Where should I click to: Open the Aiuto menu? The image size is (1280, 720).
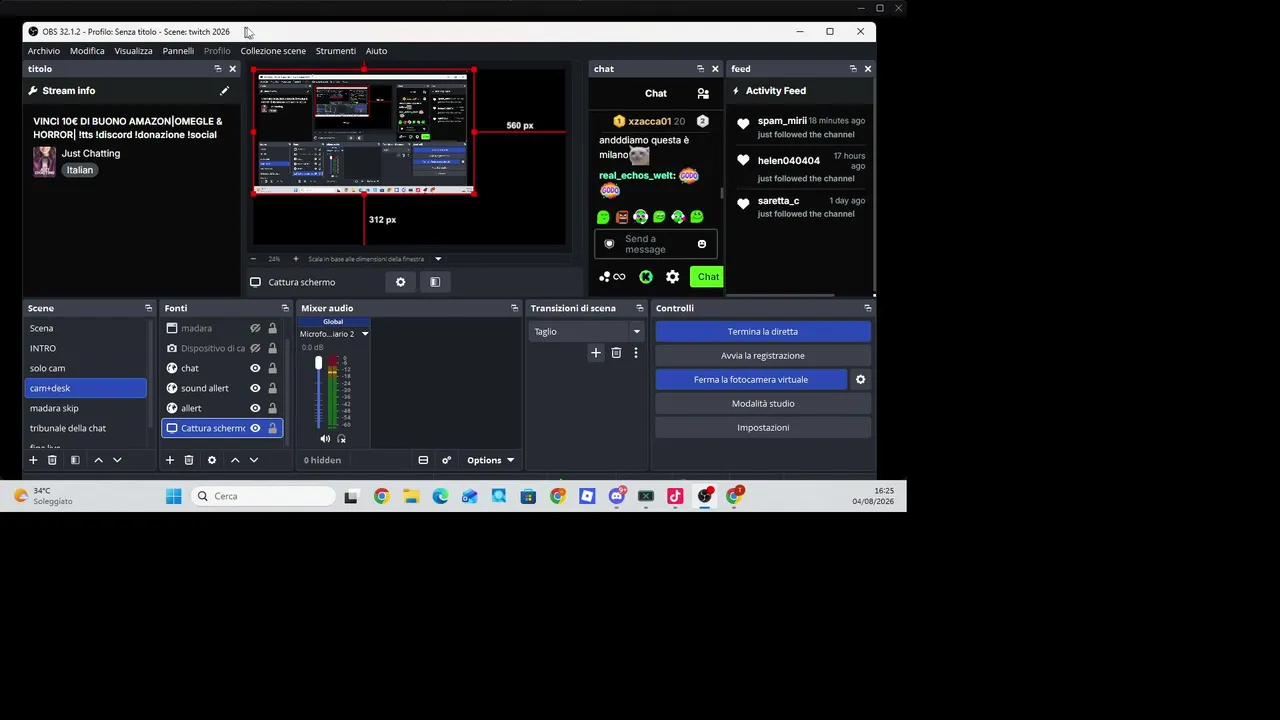pos(376,51)
